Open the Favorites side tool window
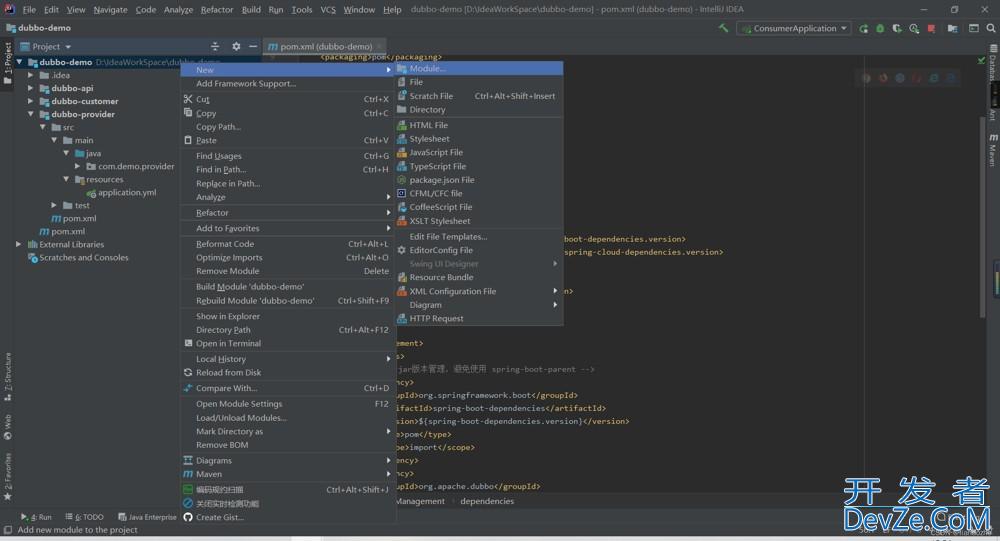 (x=8, y=476)
